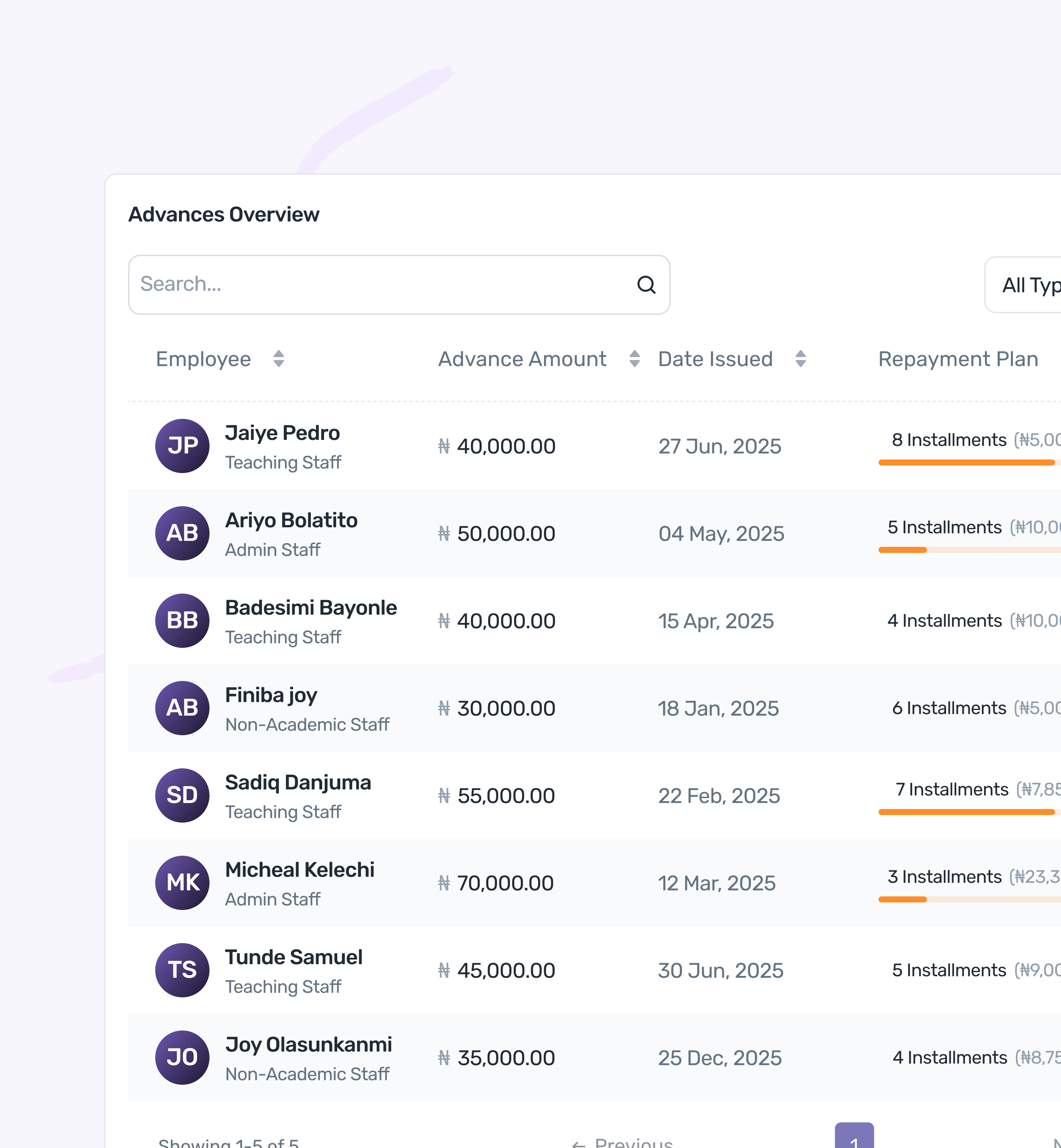Sort by Employee column arrows
This screenshot has height=1148, width=1061.
click(278, 359)
